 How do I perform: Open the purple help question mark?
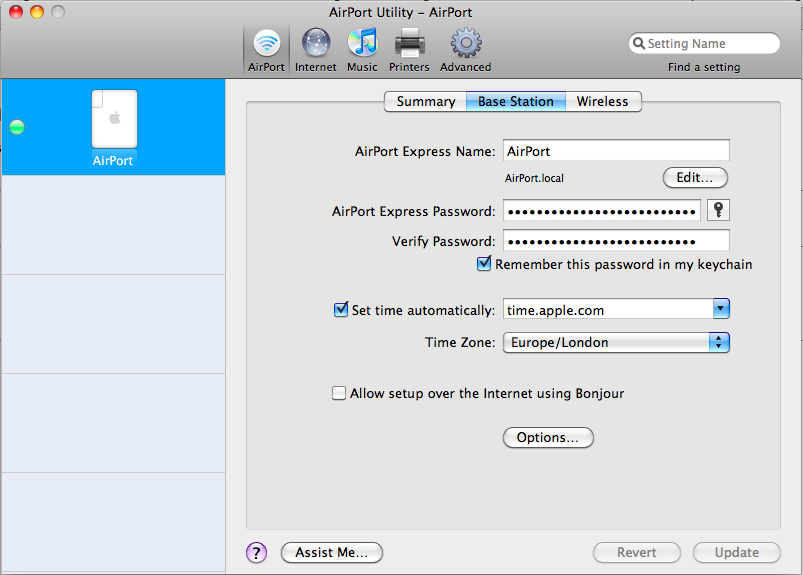click(x=256, y=552)
